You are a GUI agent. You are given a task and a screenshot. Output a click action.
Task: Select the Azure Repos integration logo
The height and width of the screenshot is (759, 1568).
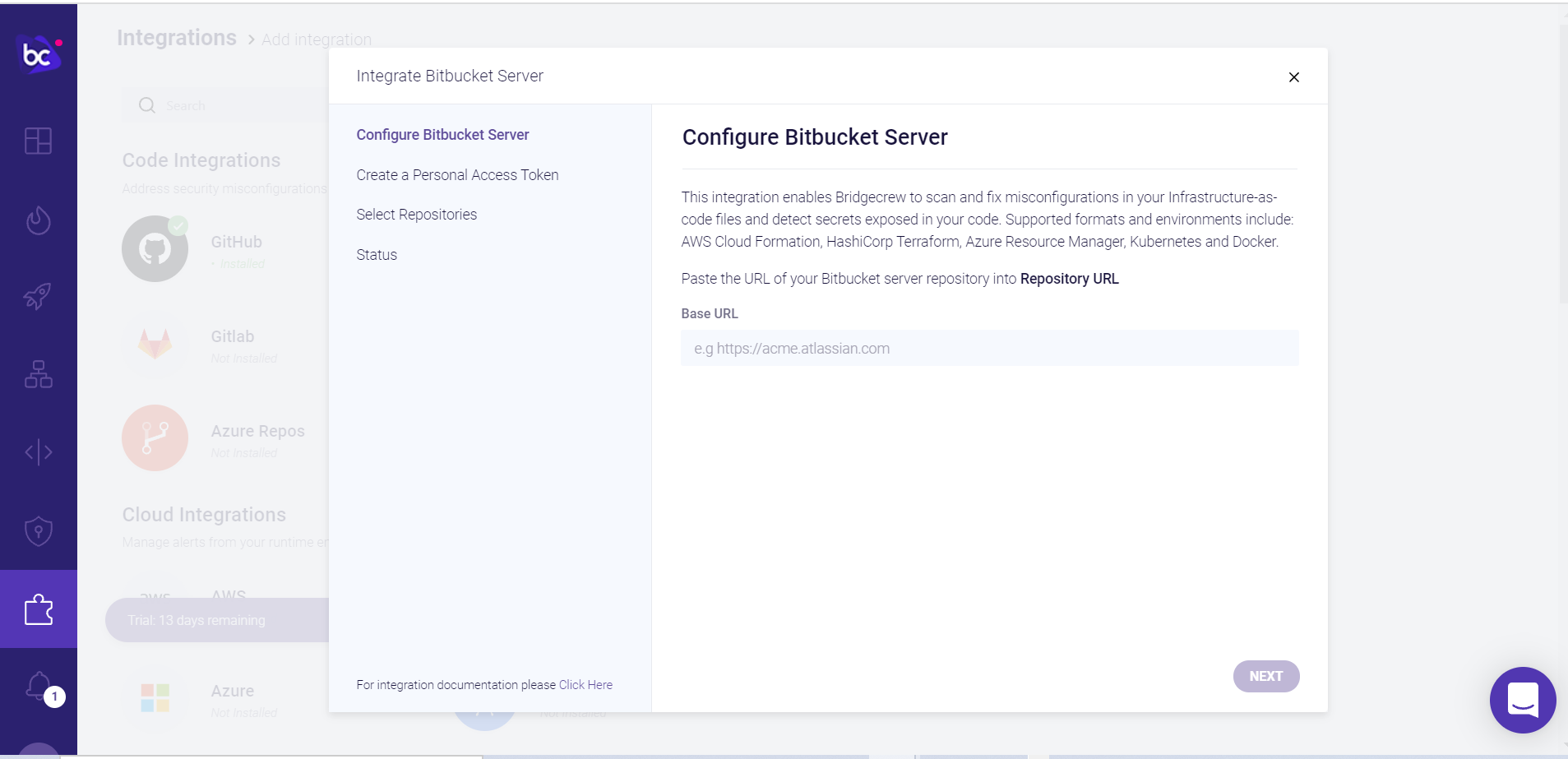155,437
